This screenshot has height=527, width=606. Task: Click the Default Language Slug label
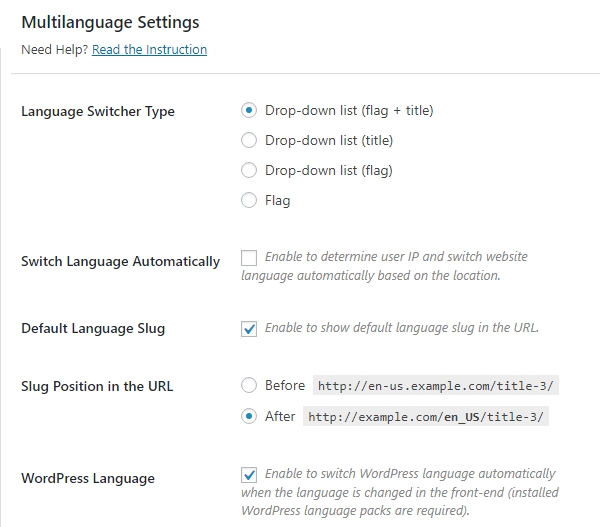93,328
